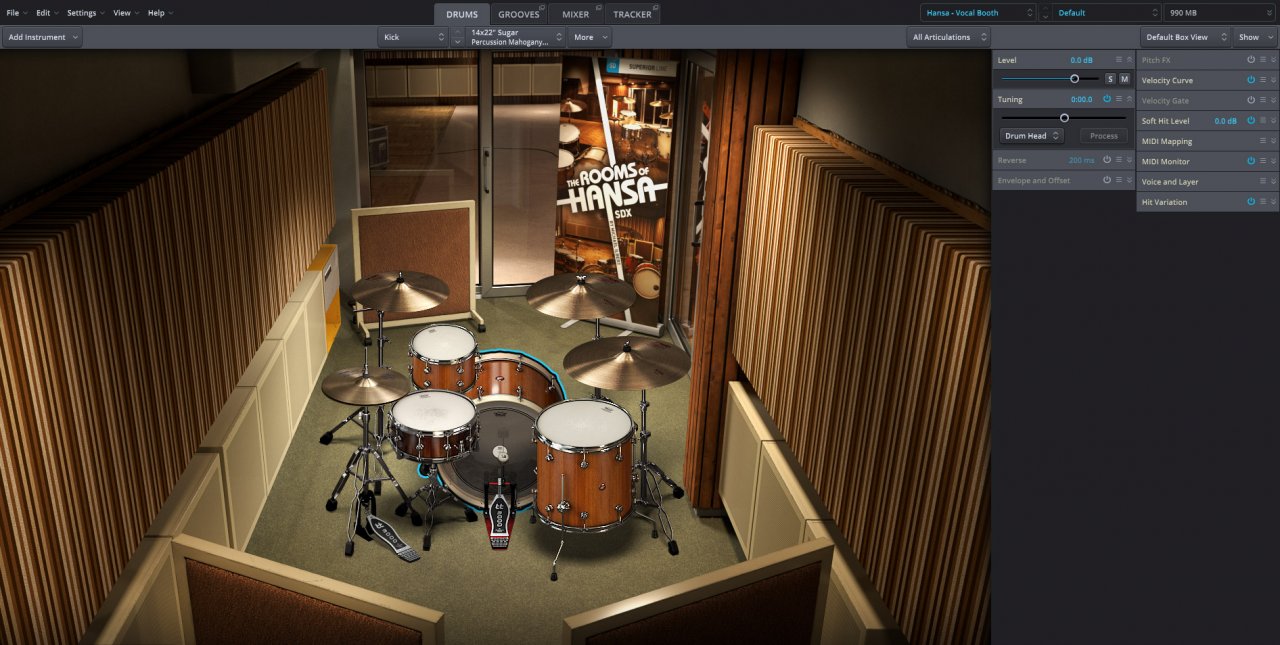1280x645 pixels.
Task: Open the MIDI Mapping options menu icon
Action: 1263,141
